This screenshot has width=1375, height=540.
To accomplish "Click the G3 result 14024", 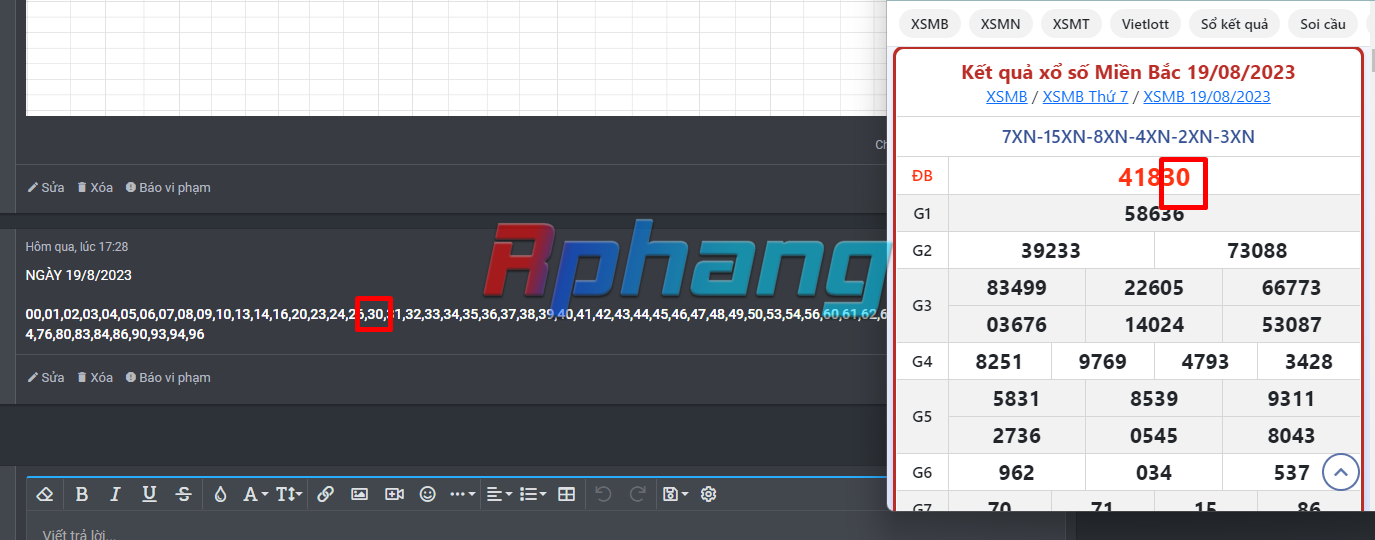I will pyautogui.click(x=1154, y=325).
